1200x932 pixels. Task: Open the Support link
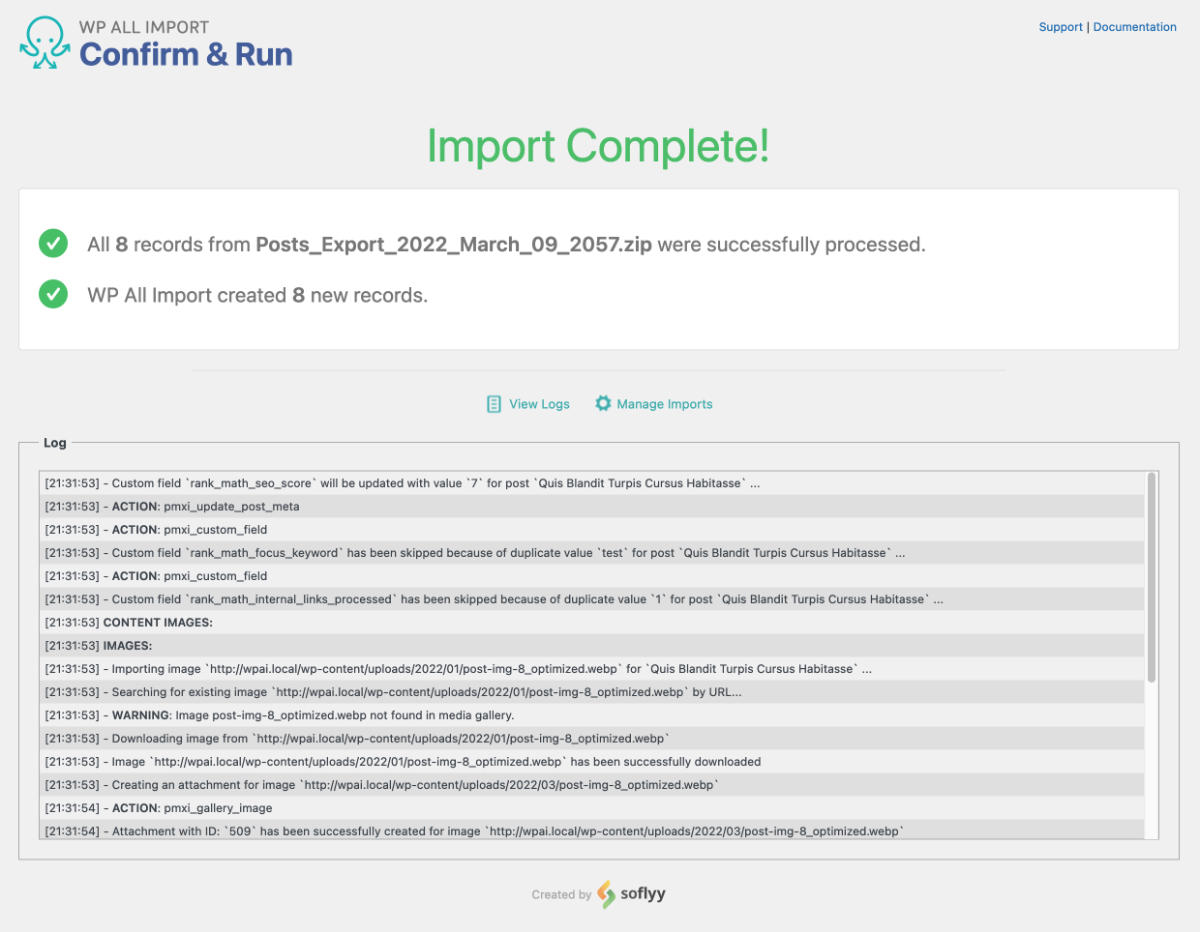(x=1060, y=27)
